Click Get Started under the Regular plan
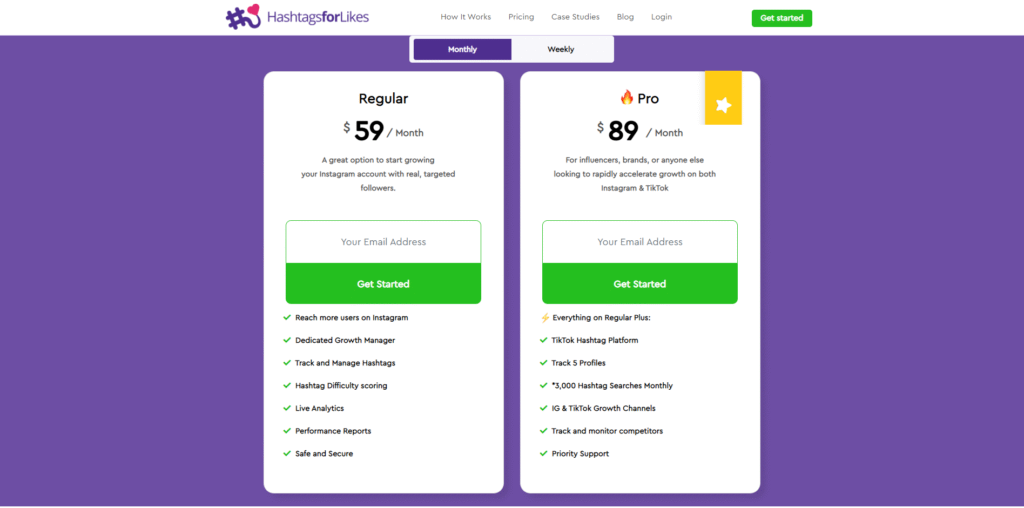The width and height of the screenshot is (1024, 508). coord(383,284)
